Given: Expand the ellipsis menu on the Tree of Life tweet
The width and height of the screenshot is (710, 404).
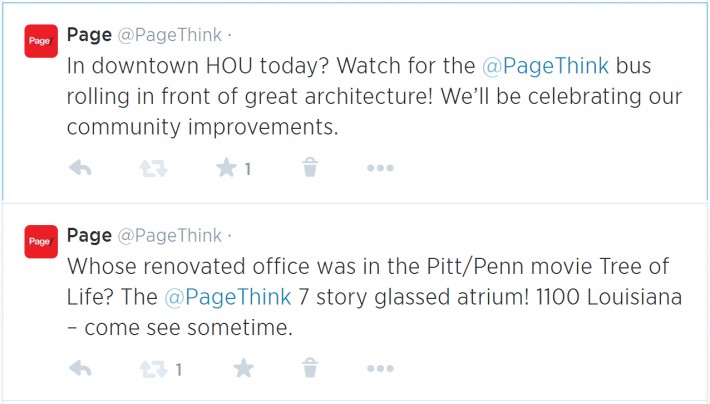Looking at the screenshot, I should tap(380, 369).
